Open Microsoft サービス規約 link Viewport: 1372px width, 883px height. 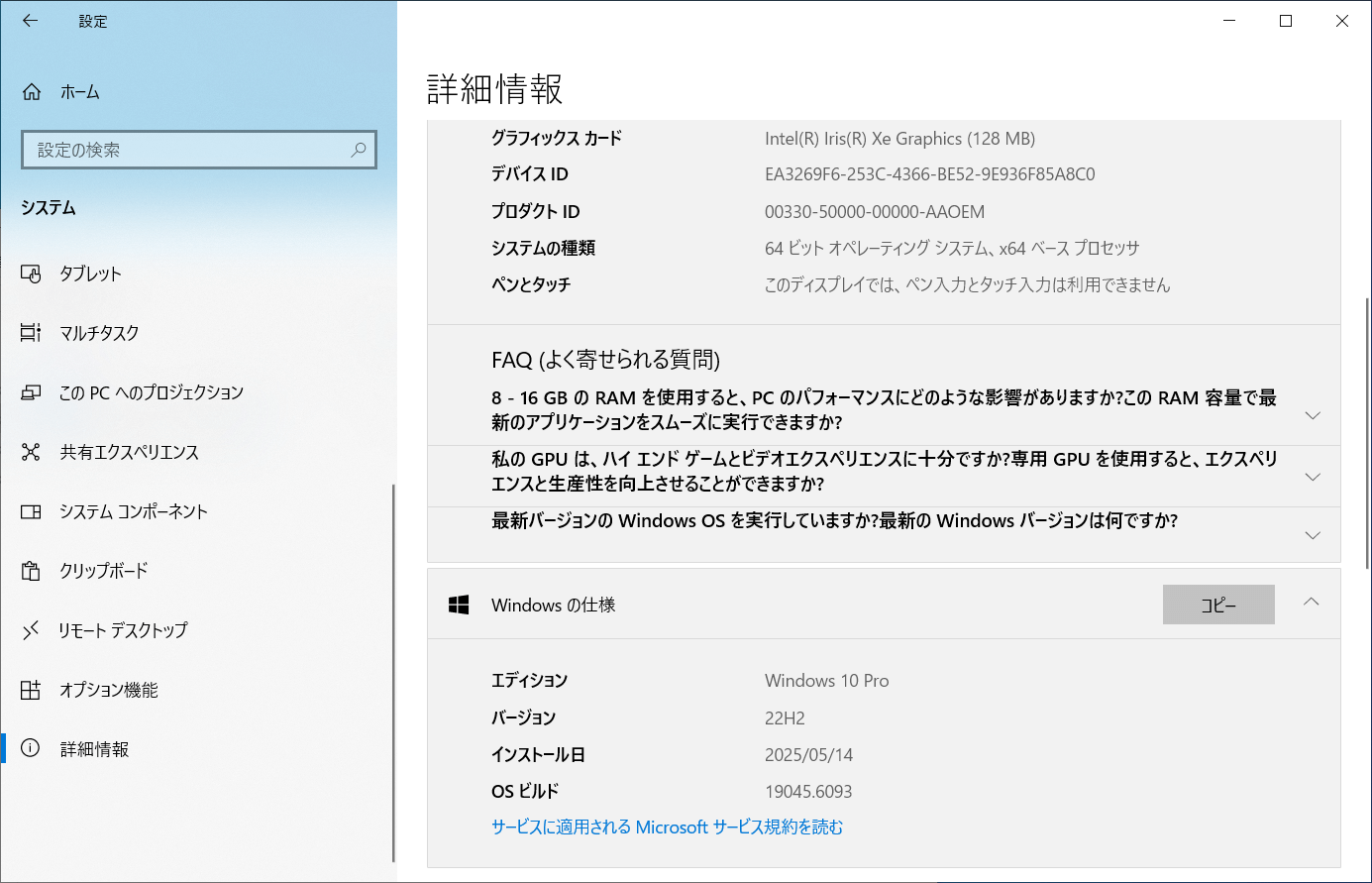tap(667, 827)
